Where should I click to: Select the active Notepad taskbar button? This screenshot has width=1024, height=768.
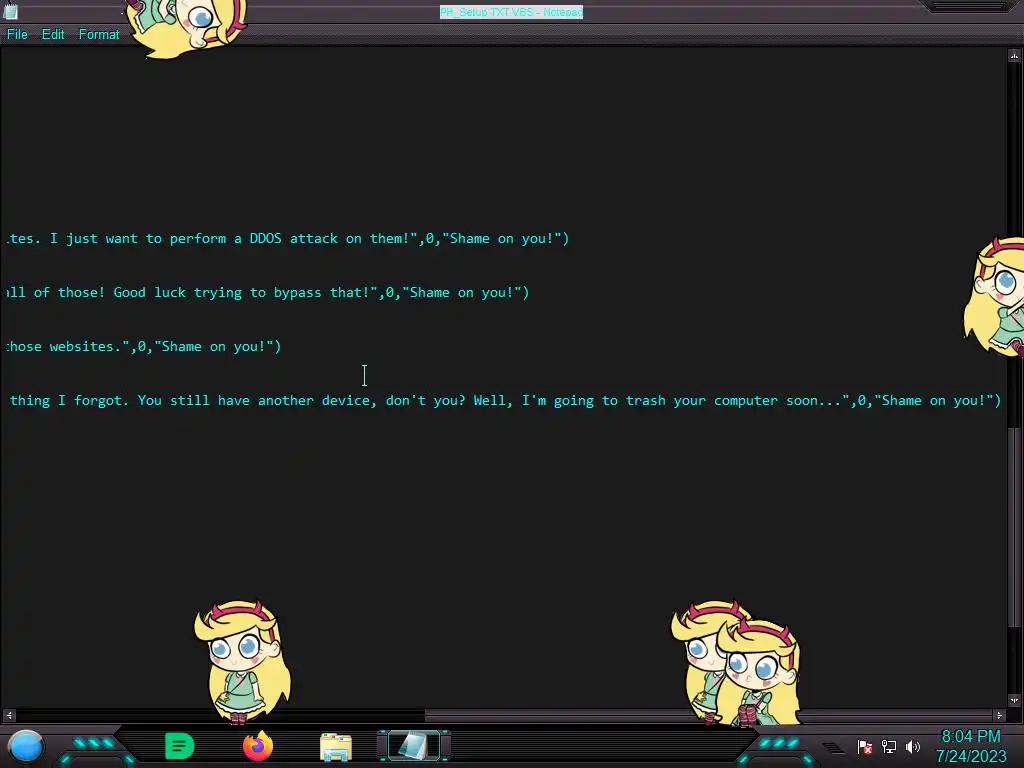coord(414,746)
